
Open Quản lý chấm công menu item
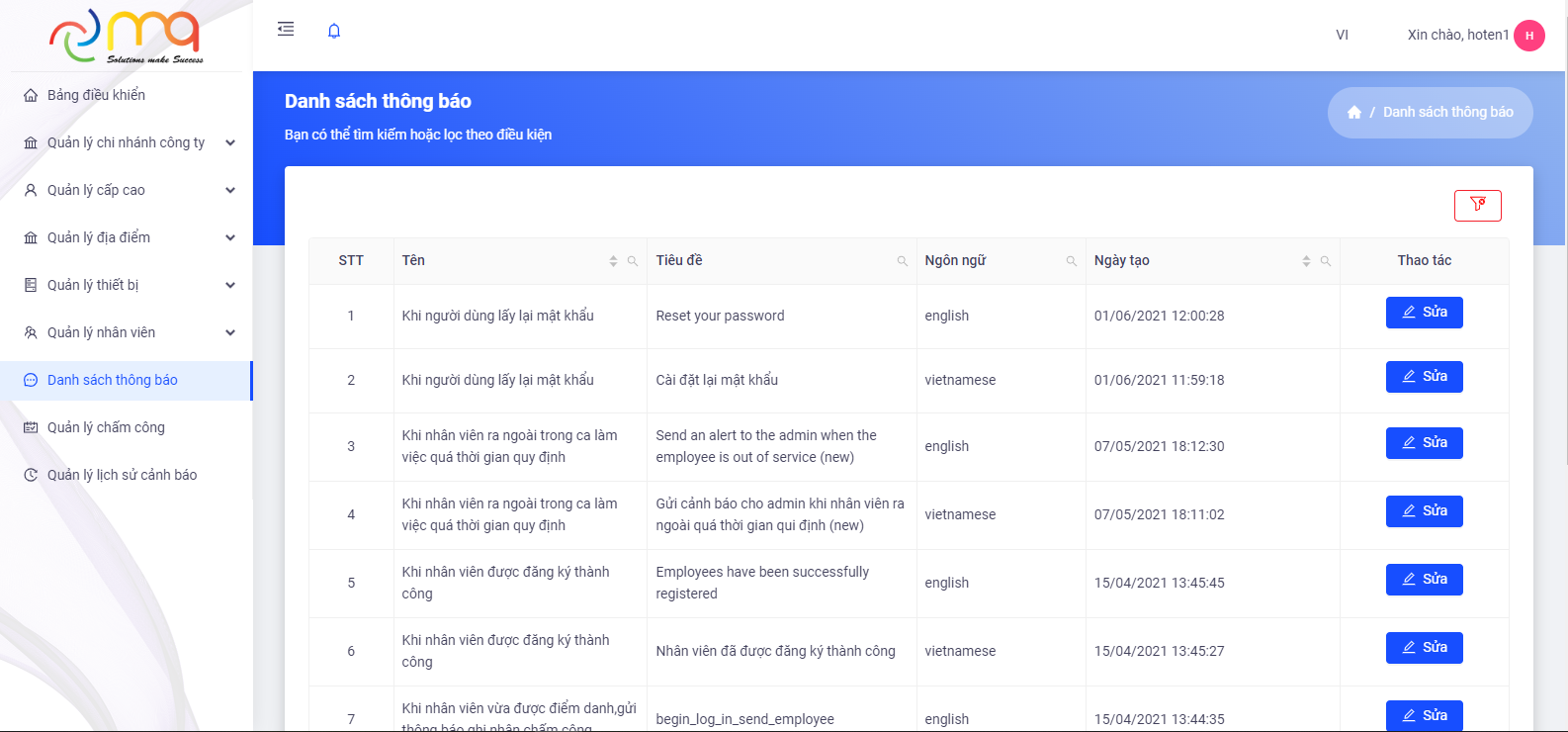coord(106,427)
